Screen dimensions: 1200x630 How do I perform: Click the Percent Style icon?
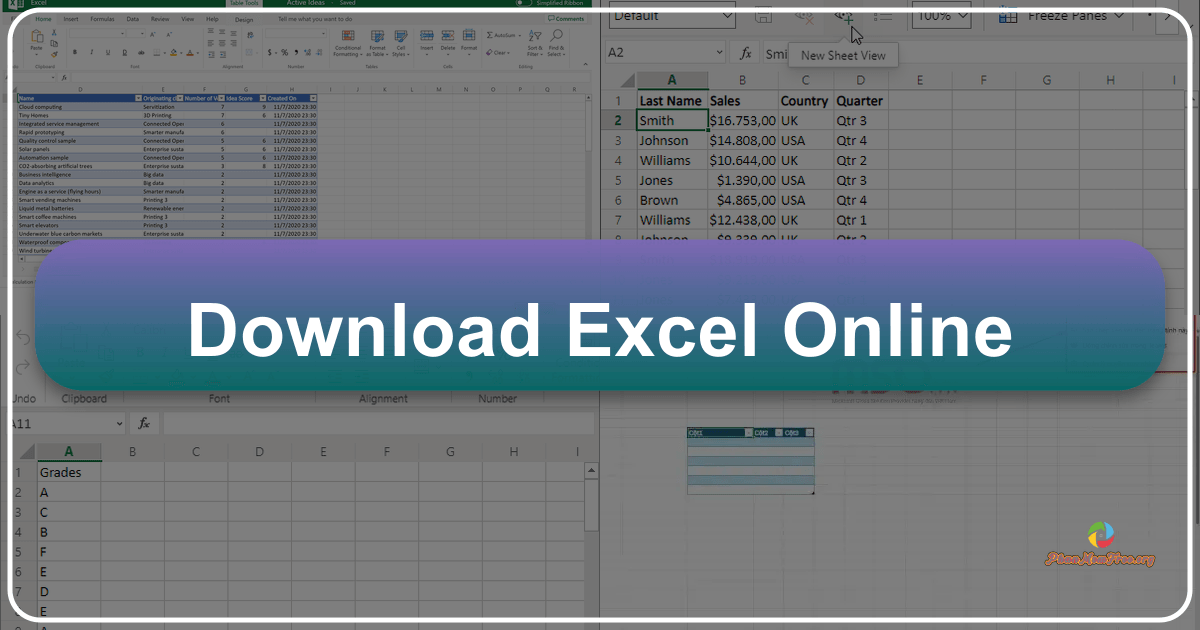point(283,52)
